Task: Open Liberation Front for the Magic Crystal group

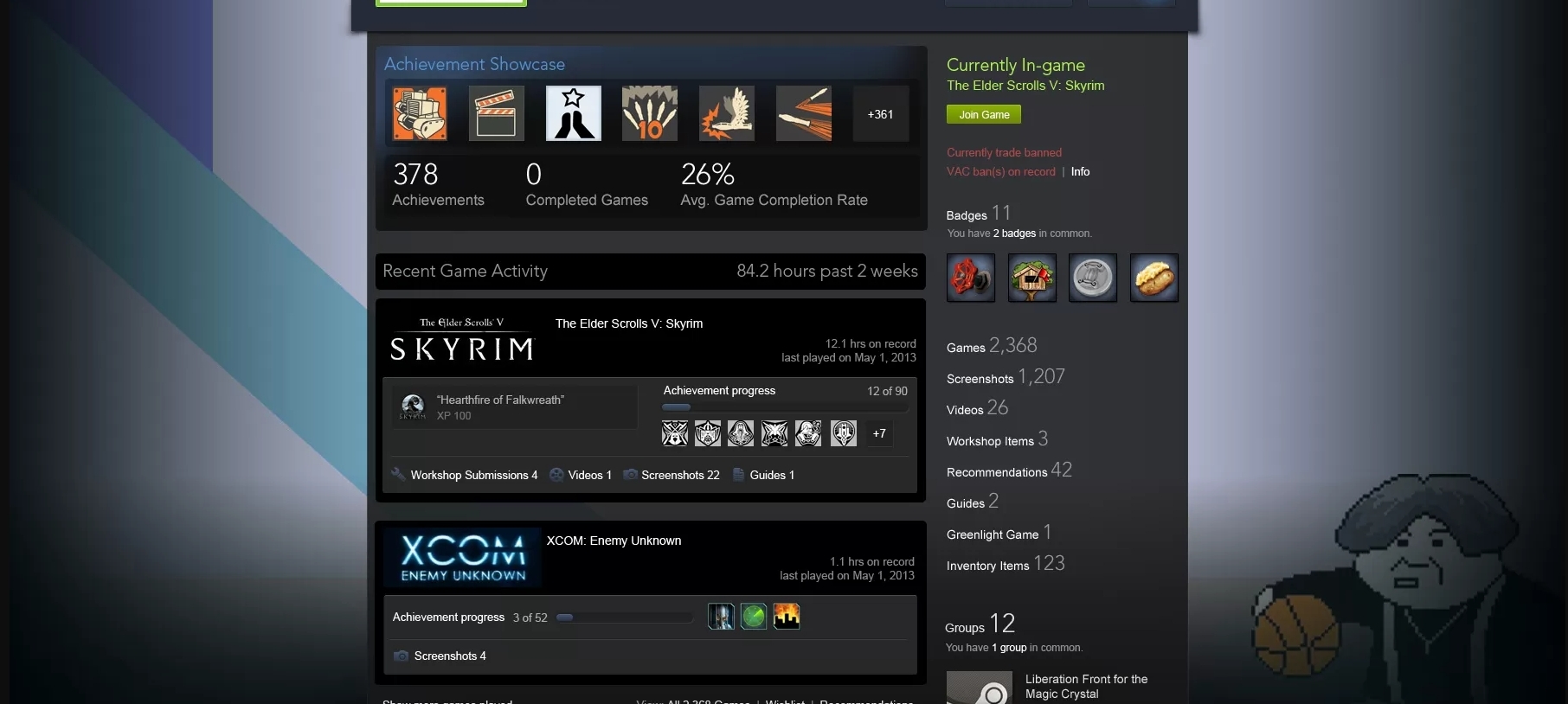Action: coord(1087,687)
